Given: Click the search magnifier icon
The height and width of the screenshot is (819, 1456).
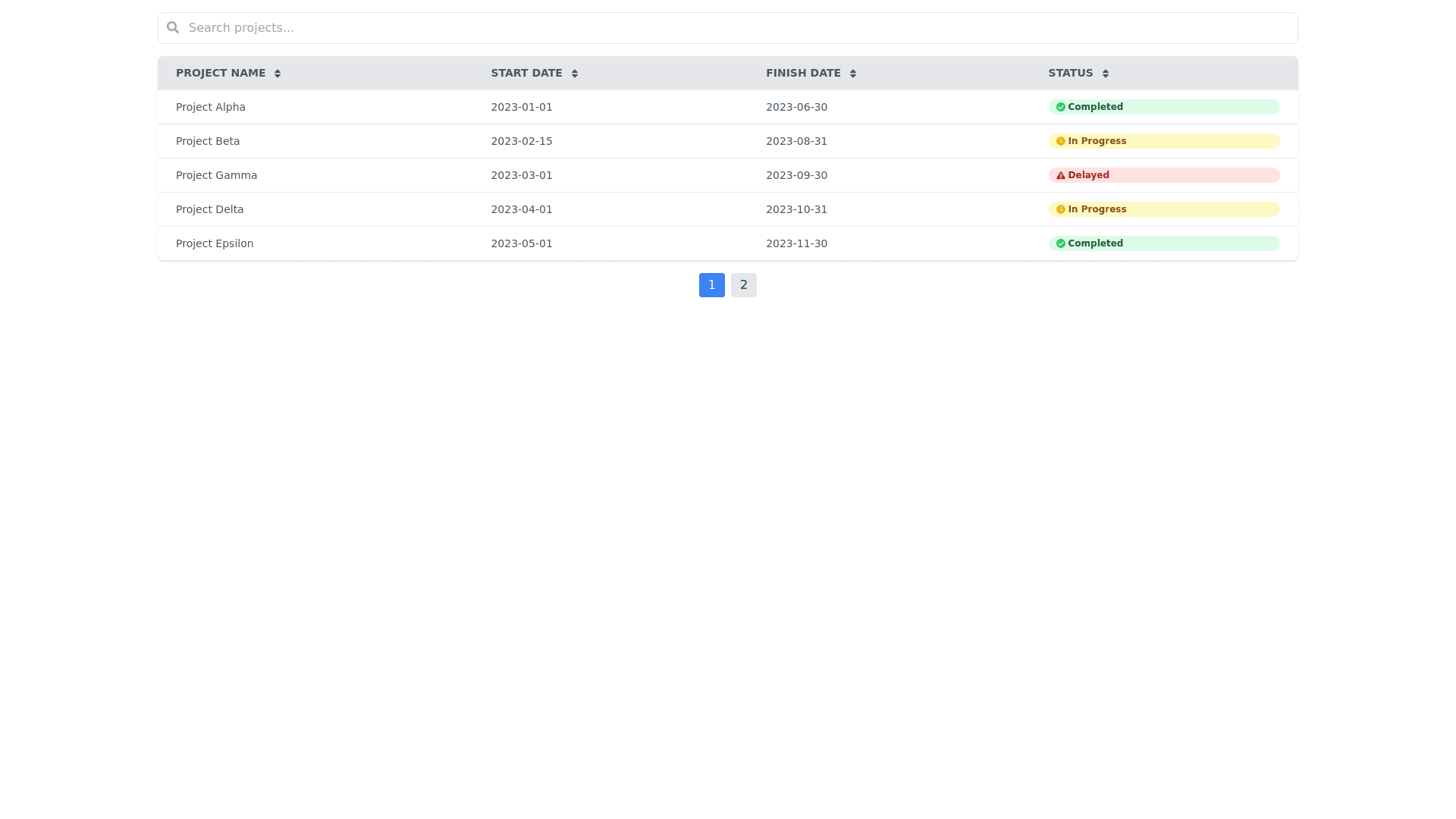Looking at the screenshot, I should 173,28.
